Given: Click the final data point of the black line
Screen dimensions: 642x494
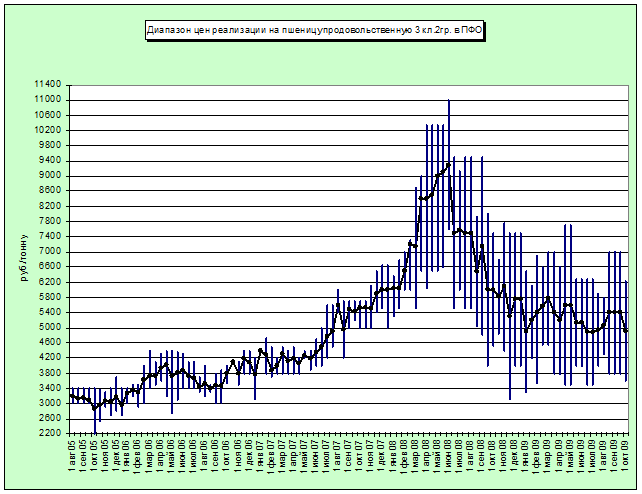Looking at the screenshot, I should [x=626, y=331].
